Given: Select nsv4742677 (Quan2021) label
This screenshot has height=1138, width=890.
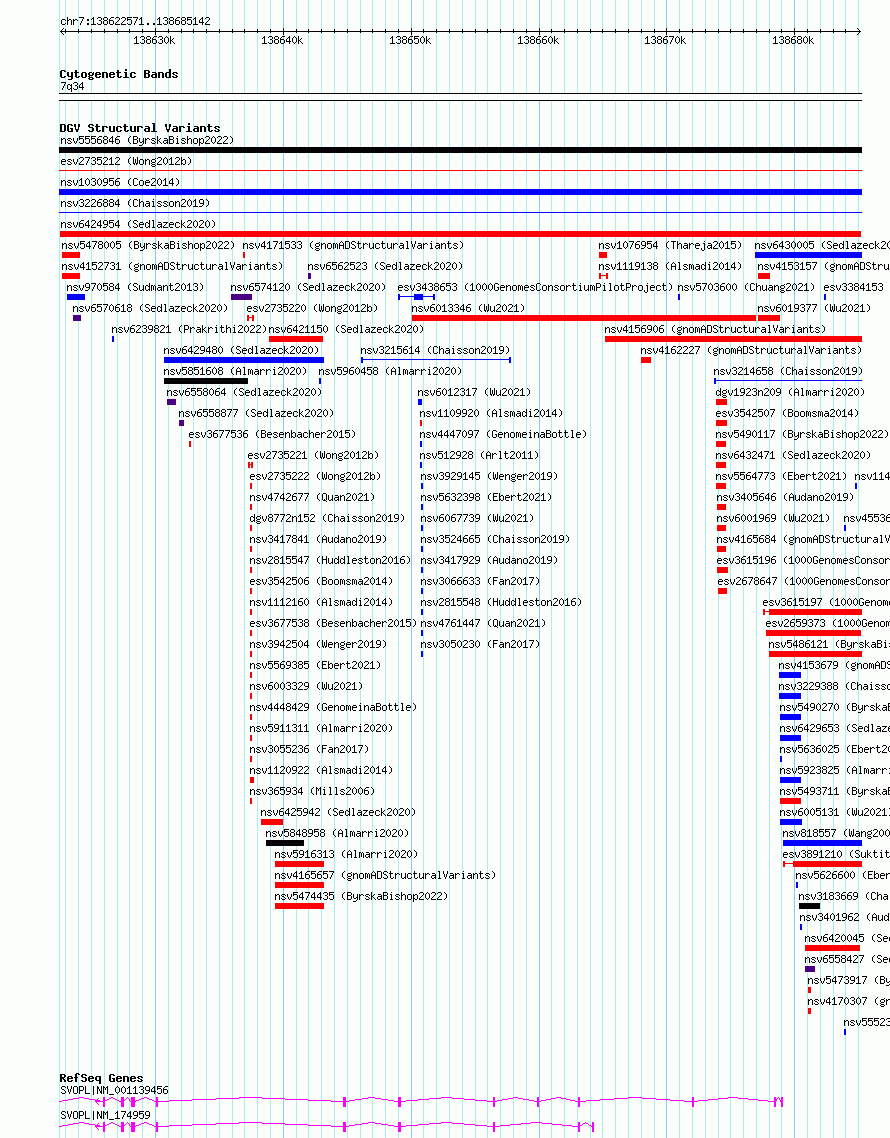Looking at the screenshot, I should [312, 498].
